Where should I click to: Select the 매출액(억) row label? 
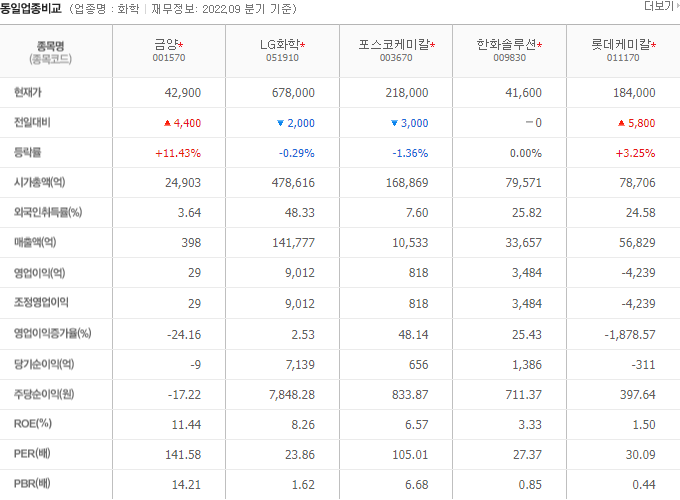[35, 242]
